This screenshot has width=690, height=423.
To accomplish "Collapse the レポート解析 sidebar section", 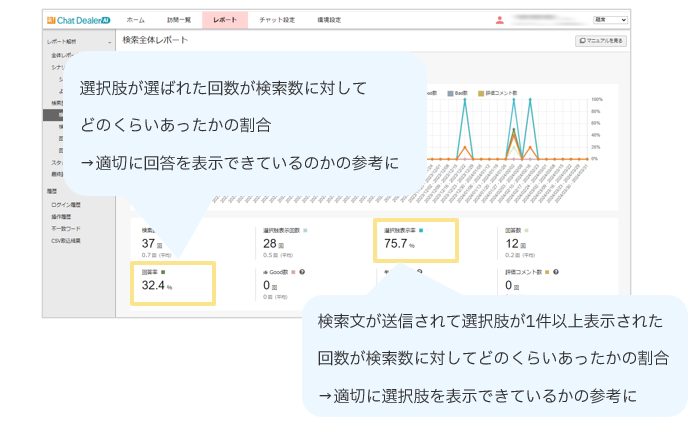I will click(x=109, y=42).
